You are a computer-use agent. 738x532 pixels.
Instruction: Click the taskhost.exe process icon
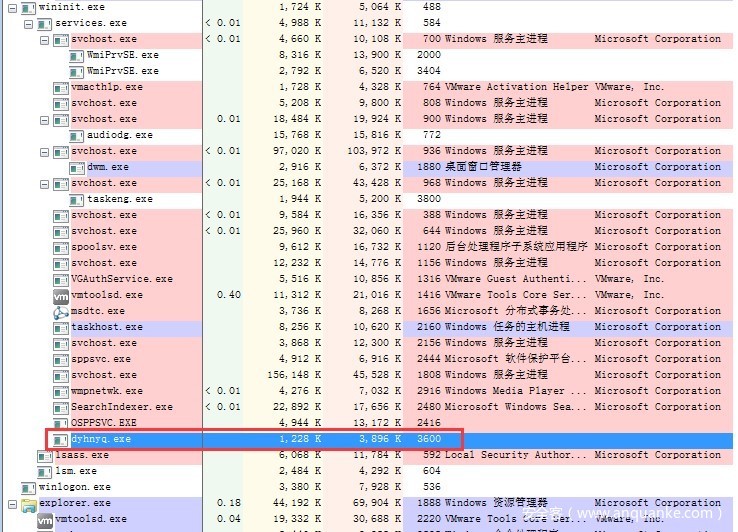(x=61, y=327)
